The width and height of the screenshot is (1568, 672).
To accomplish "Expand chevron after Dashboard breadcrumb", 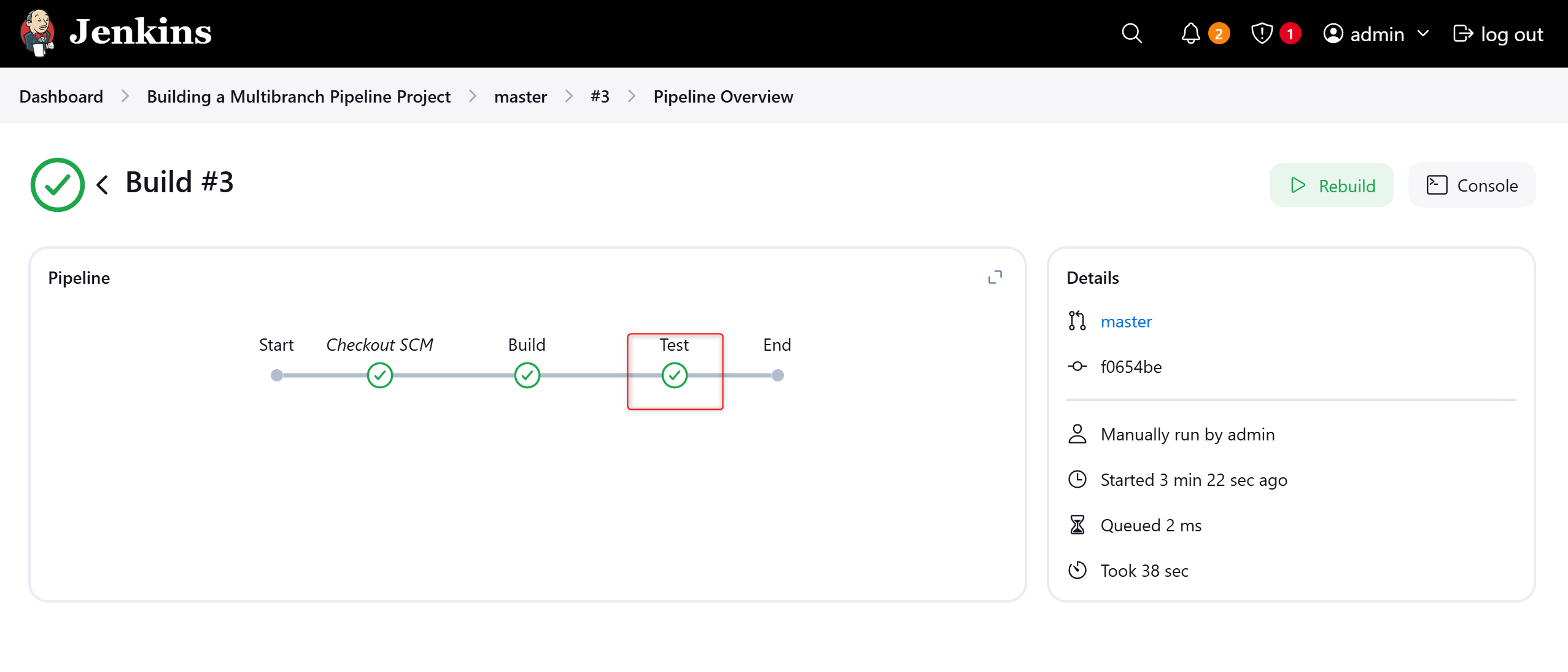I will click(x=125, y=96).
